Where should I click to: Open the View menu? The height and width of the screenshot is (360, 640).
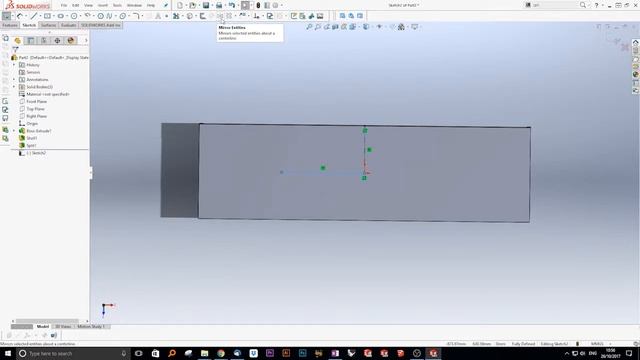[x=88, y=5]
